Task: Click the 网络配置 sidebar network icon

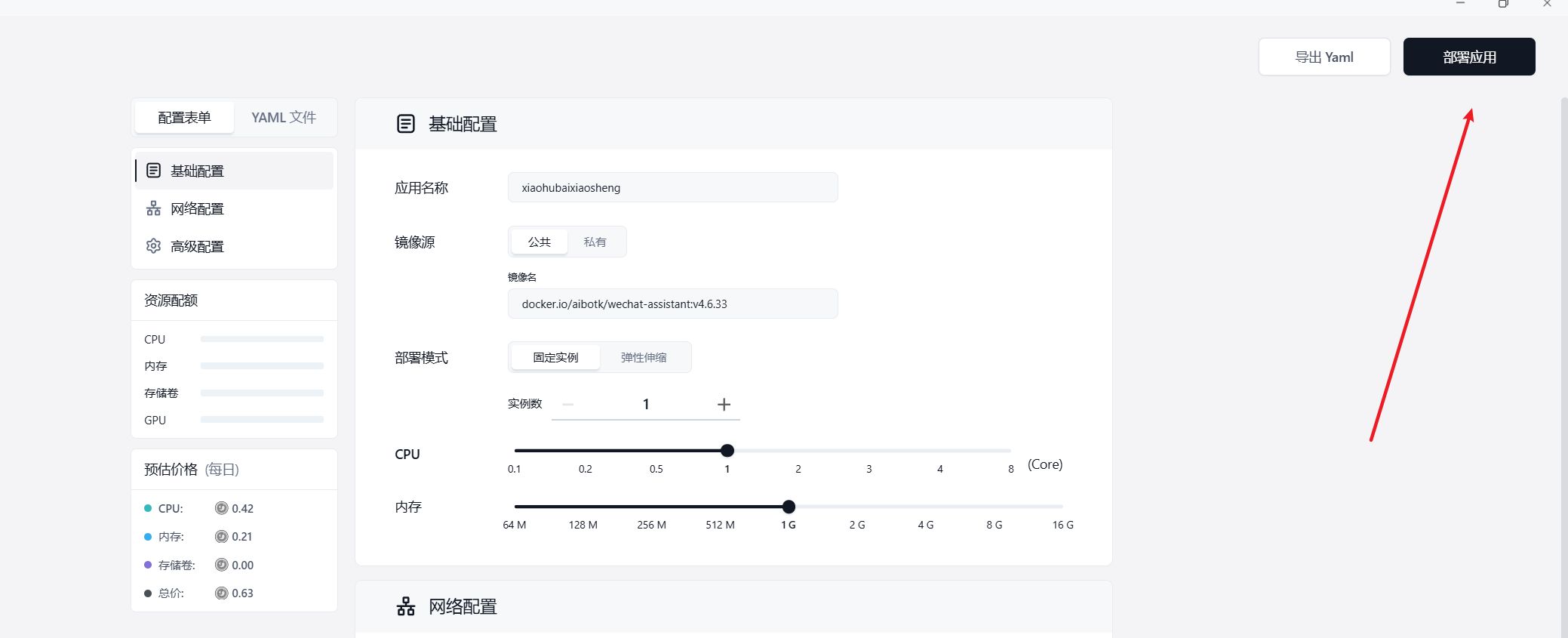Action: pyautogui.click(x=153, y=208)
